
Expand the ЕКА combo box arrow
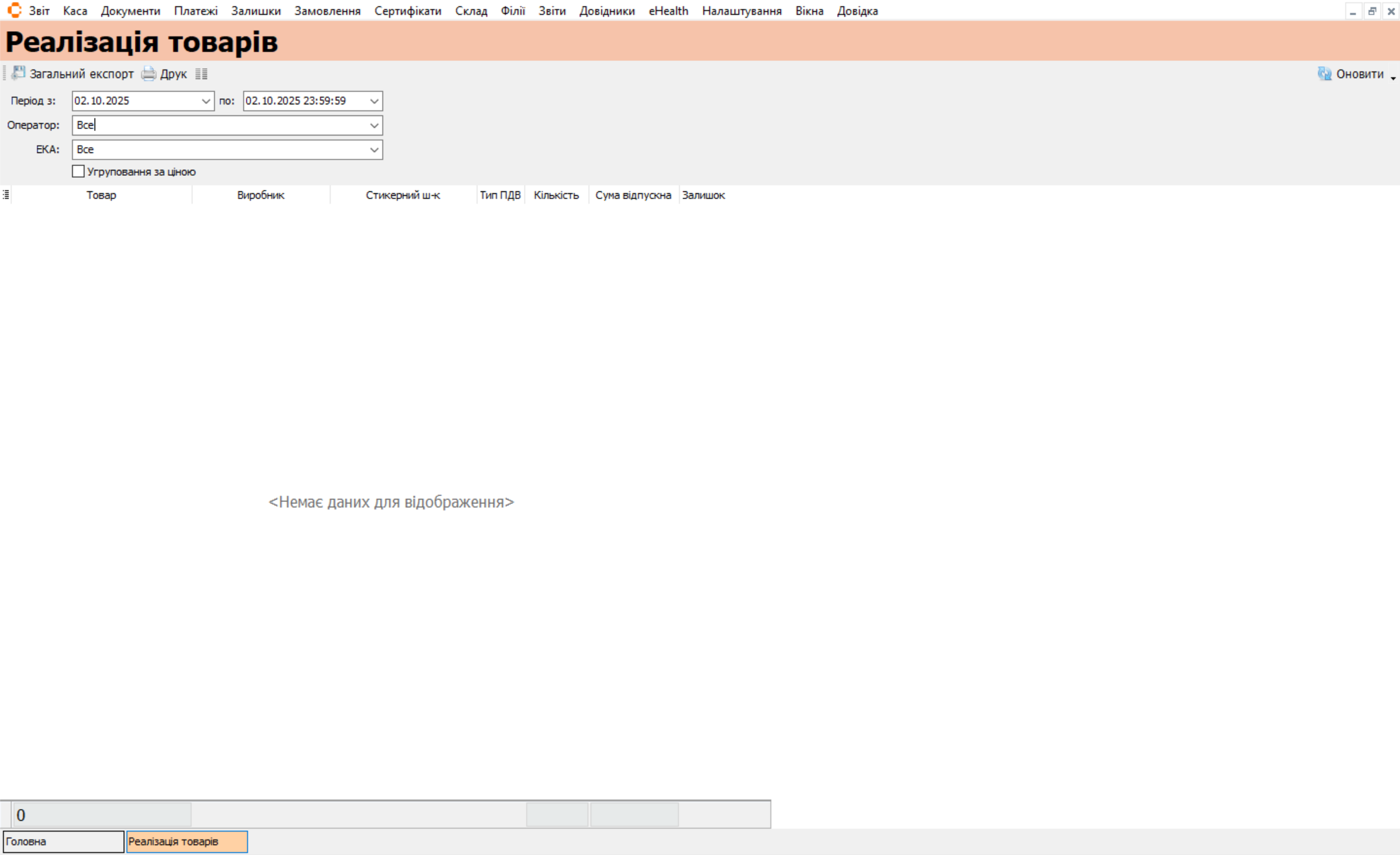click(374, 150)
